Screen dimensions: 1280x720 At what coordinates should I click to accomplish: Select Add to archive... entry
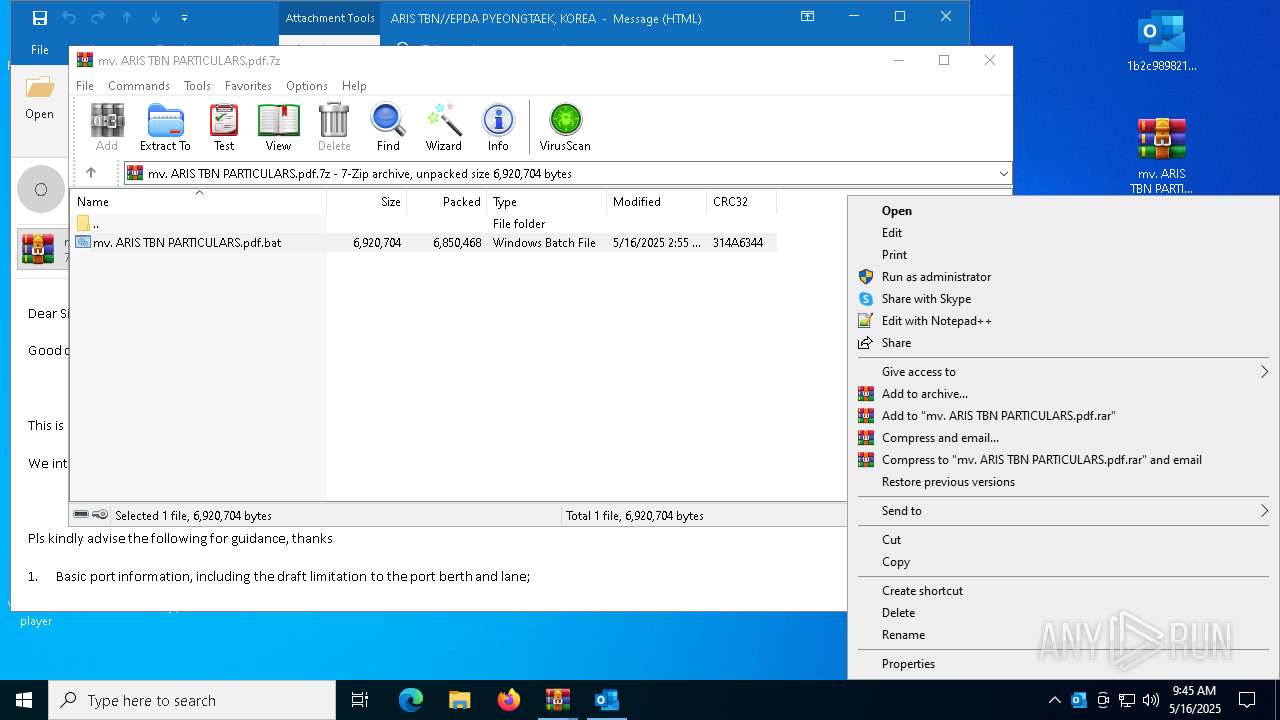1063,393
